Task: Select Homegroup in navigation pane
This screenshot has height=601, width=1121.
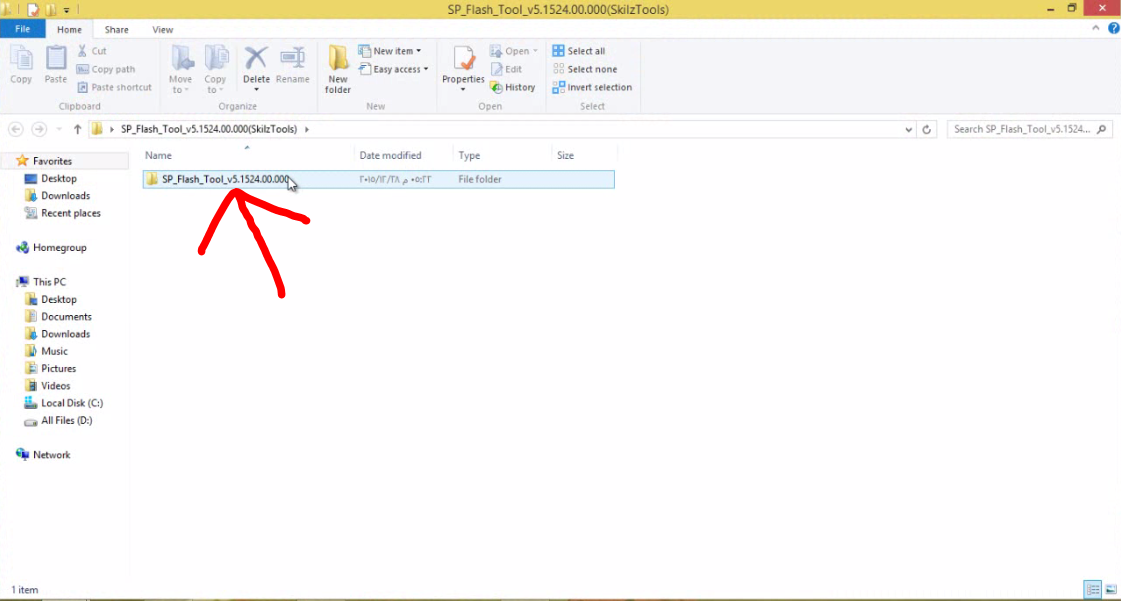Action: (x=59, y=247)
